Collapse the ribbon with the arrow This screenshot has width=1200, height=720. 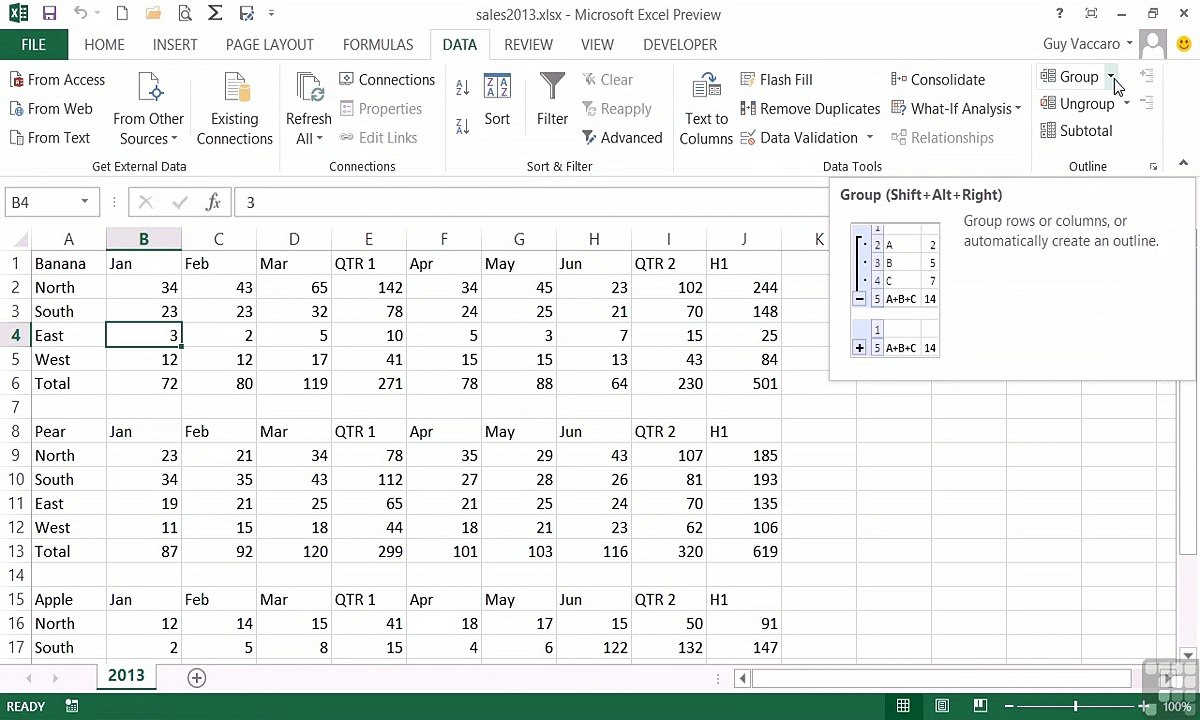pyautogui.click(x=1183, y=163)
